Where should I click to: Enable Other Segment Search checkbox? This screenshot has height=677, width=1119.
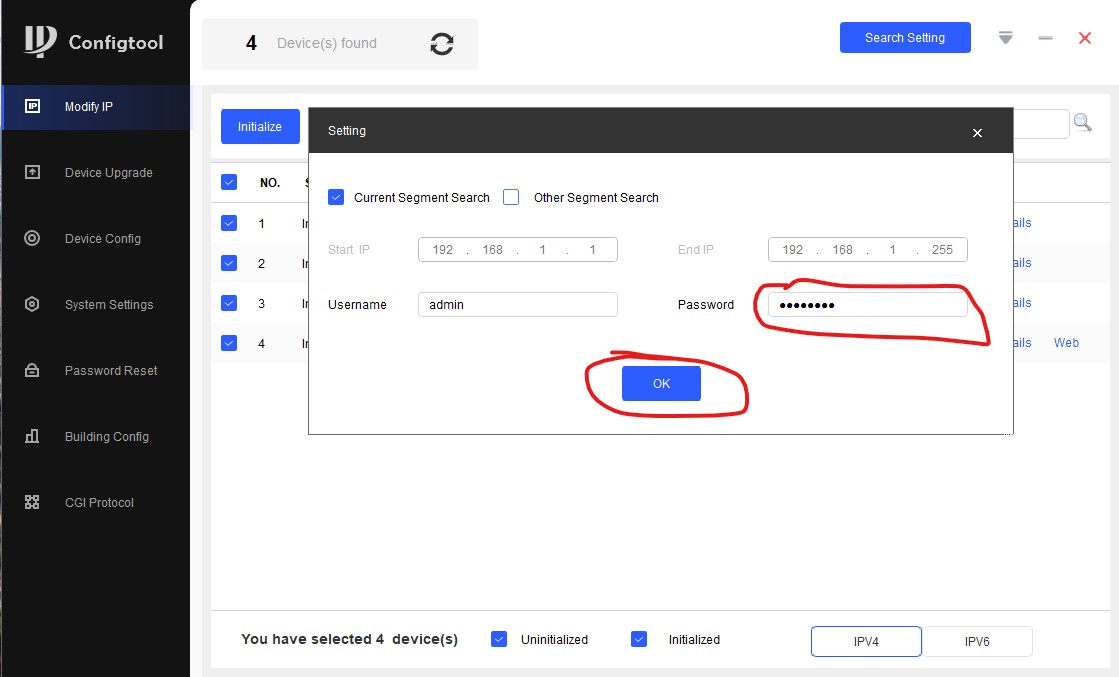(511, 197)
